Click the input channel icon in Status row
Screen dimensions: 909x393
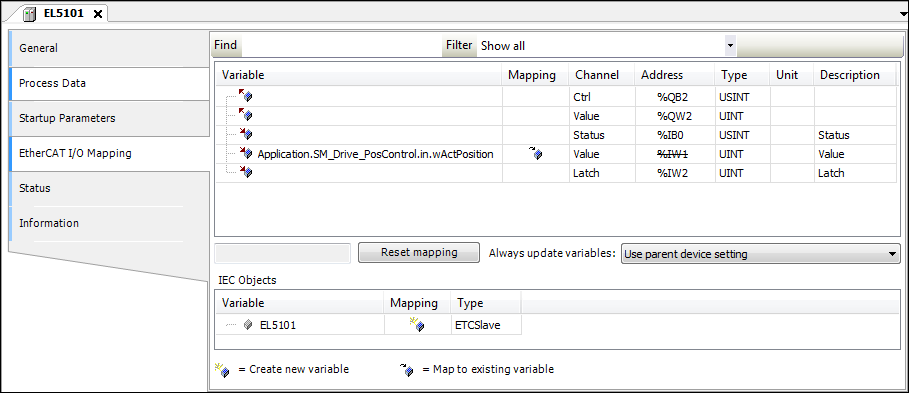pyautogui.click(x=246, y=134)
